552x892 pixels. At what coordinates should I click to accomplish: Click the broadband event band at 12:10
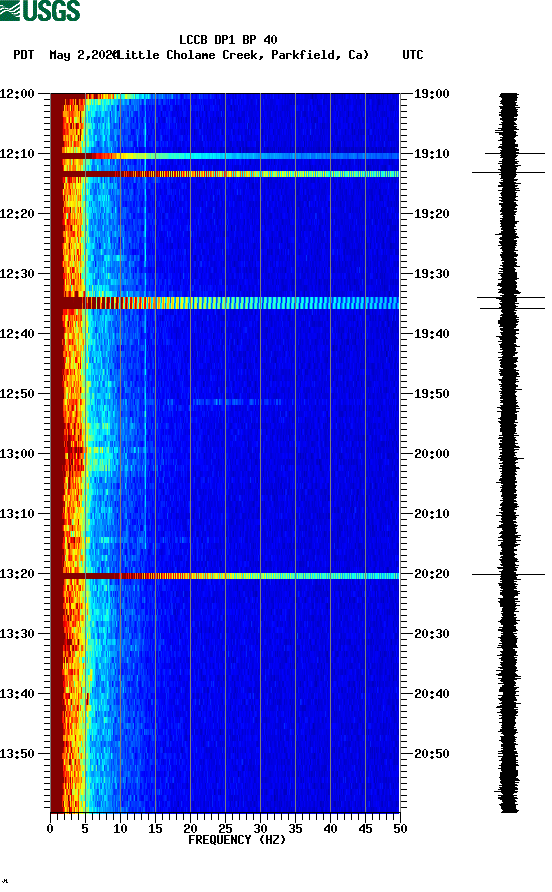tap(225, 156)
